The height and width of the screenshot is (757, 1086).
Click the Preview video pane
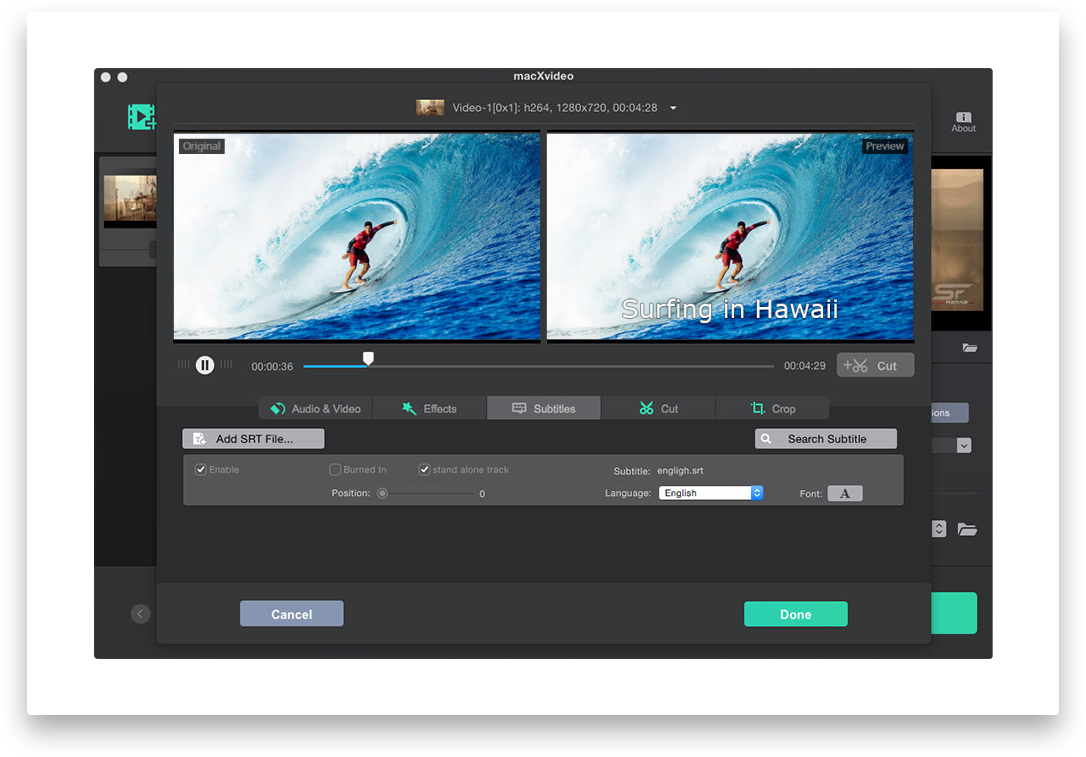tap(731, 236)
